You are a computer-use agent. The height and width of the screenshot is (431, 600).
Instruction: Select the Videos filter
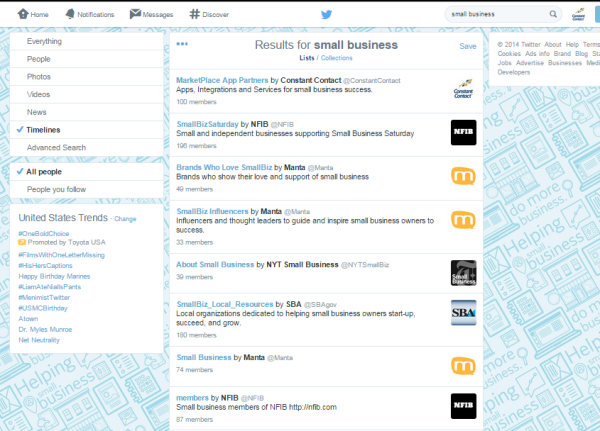pos(86,94)
